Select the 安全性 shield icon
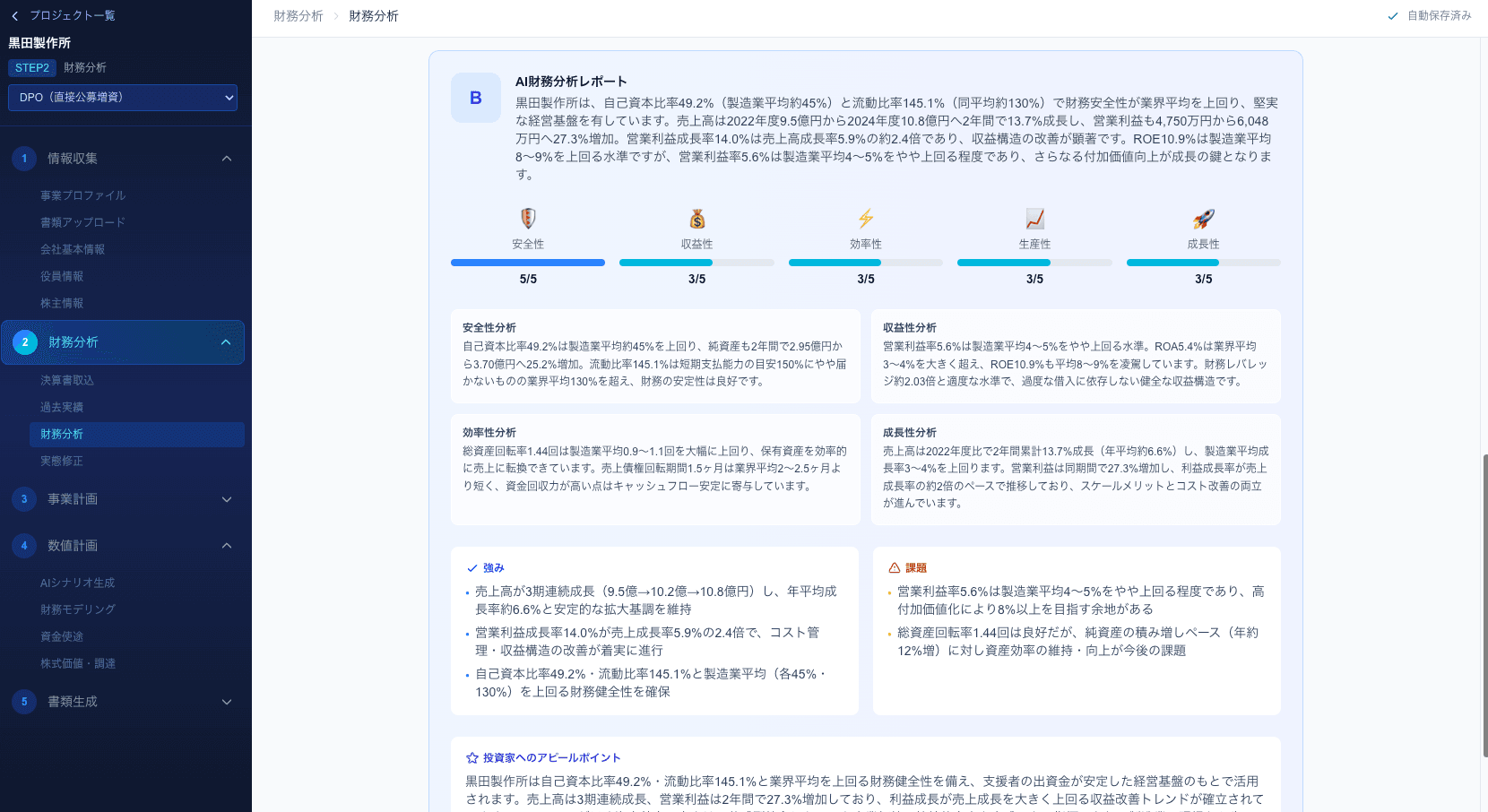Viewport: 1488px width, 812px height. pos(528,218)
